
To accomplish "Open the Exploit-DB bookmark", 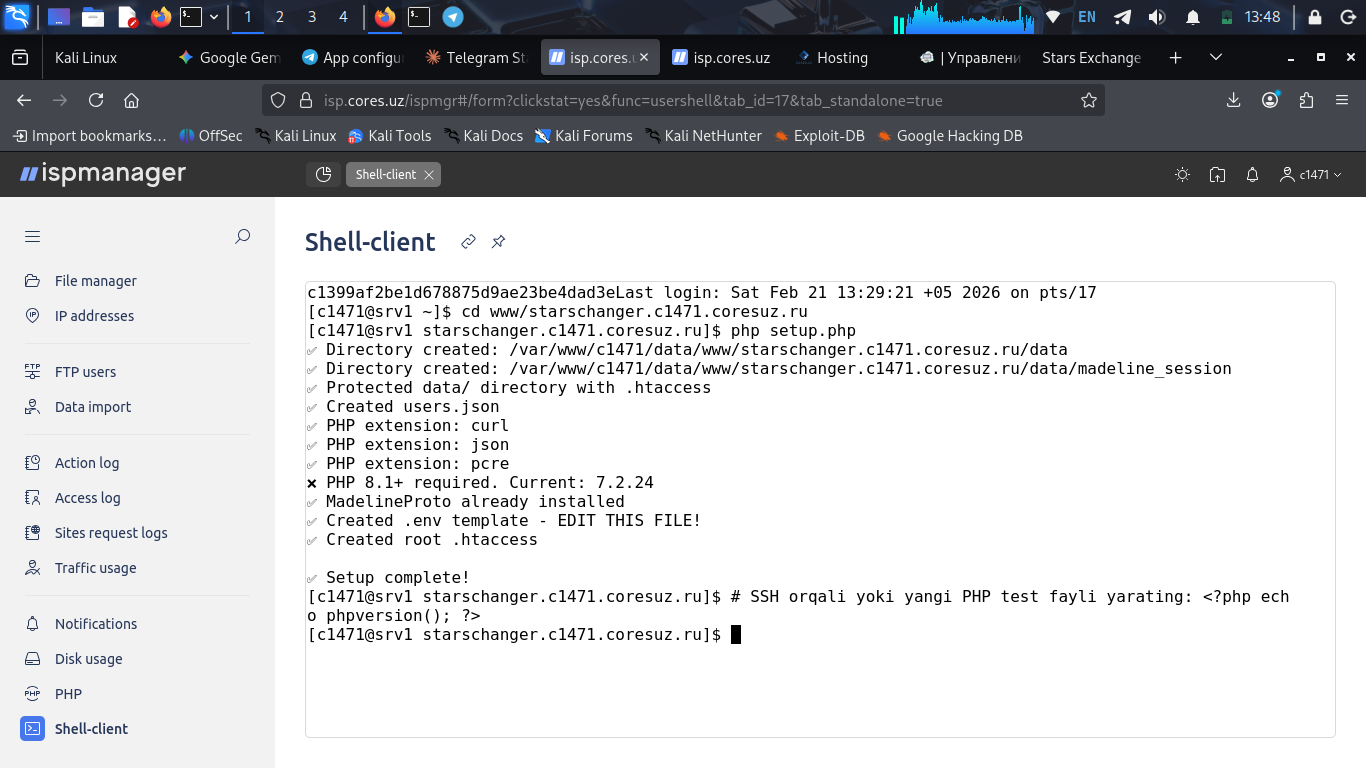I will (x=818, y=136).
